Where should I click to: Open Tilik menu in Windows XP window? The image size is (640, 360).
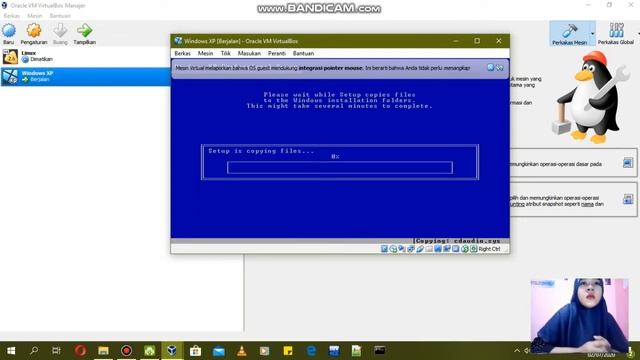point(225,53)
